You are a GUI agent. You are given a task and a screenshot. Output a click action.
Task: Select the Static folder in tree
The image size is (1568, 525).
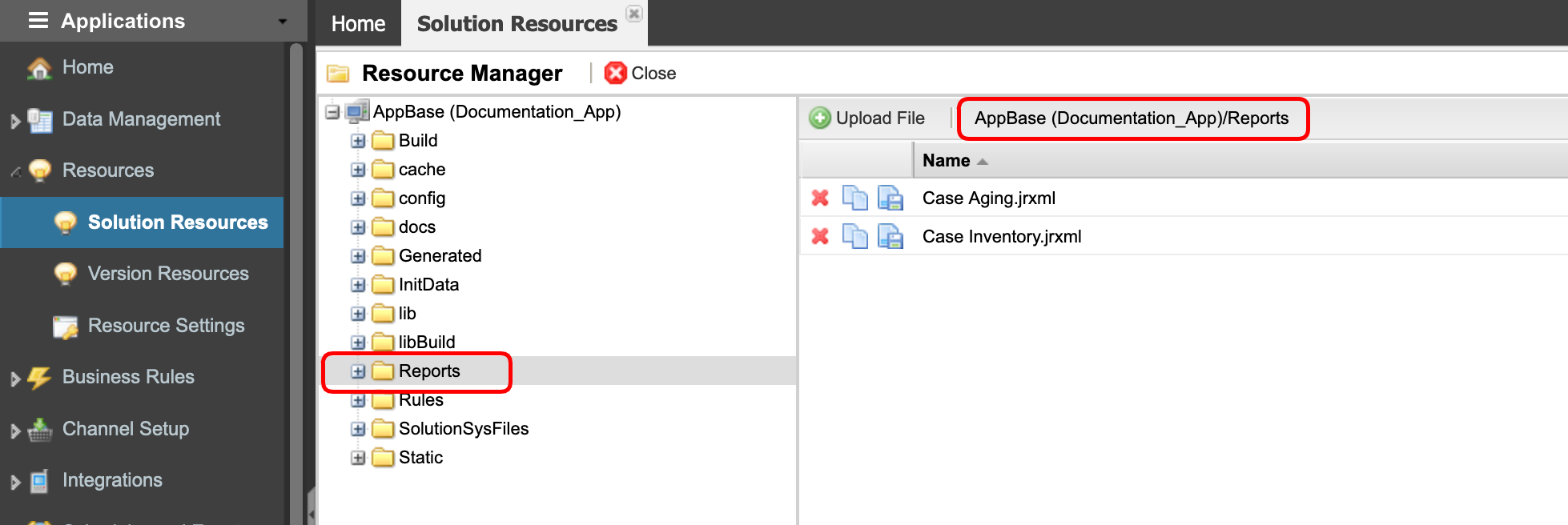[x=420, y=458]
